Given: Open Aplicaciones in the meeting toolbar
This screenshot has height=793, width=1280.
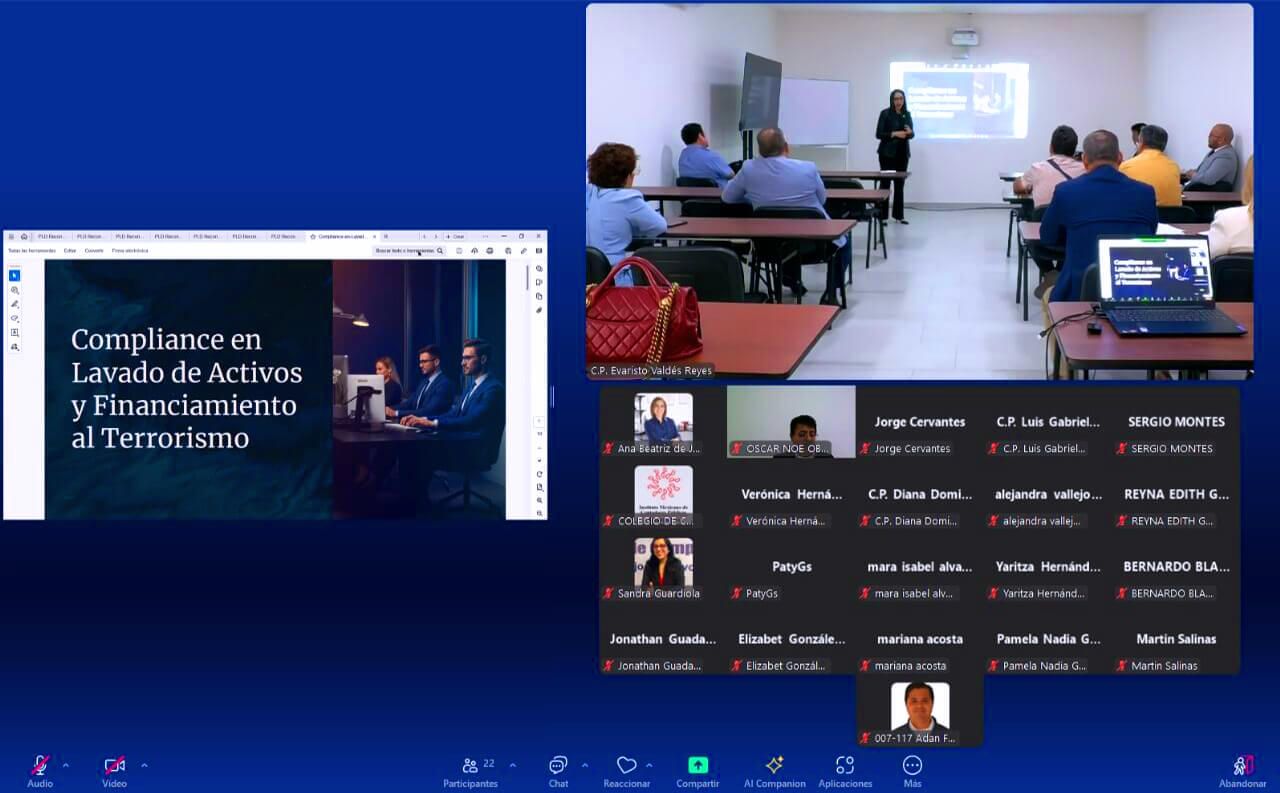Looking at the screenshot, I should pos(845,768).
